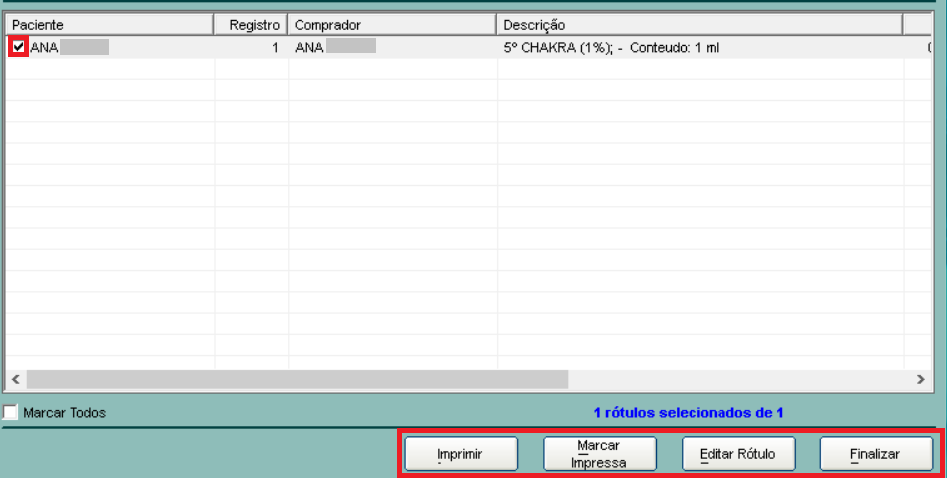Click the Registro value 1 in the row
Viewport: 947px width, 478px height.
pos(274,47)
